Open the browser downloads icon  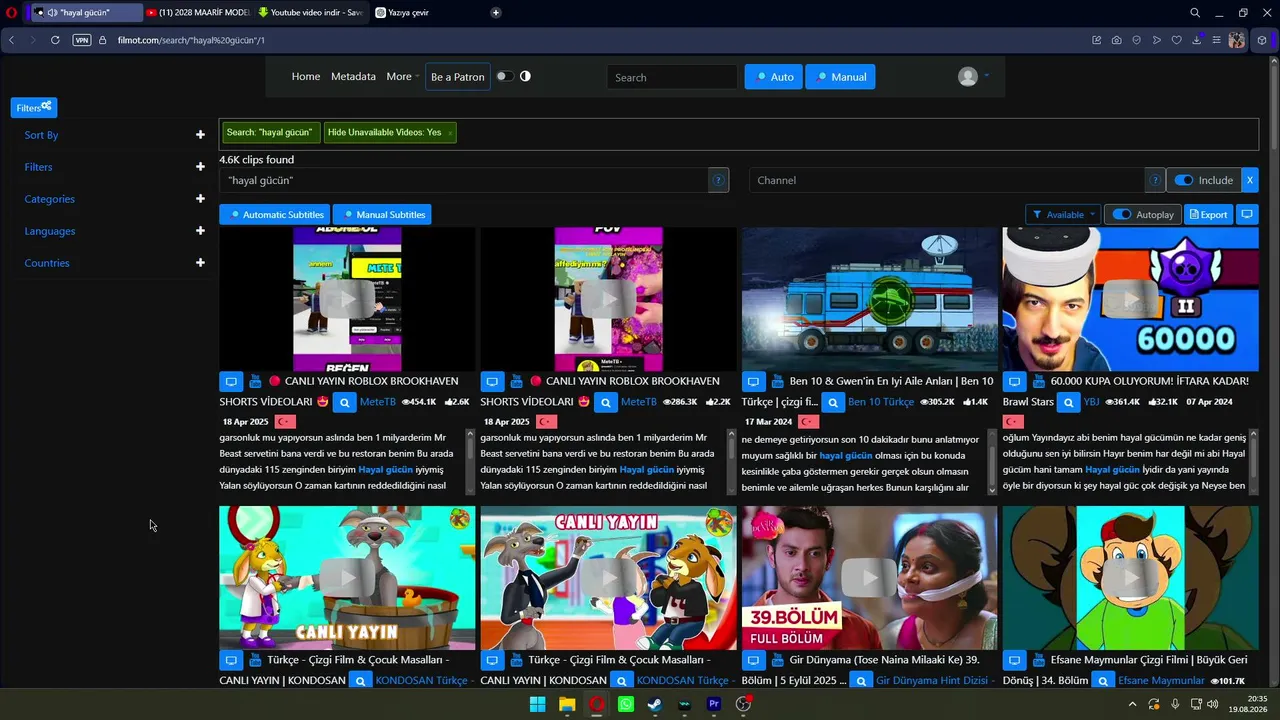click(x=1196, y=40)
